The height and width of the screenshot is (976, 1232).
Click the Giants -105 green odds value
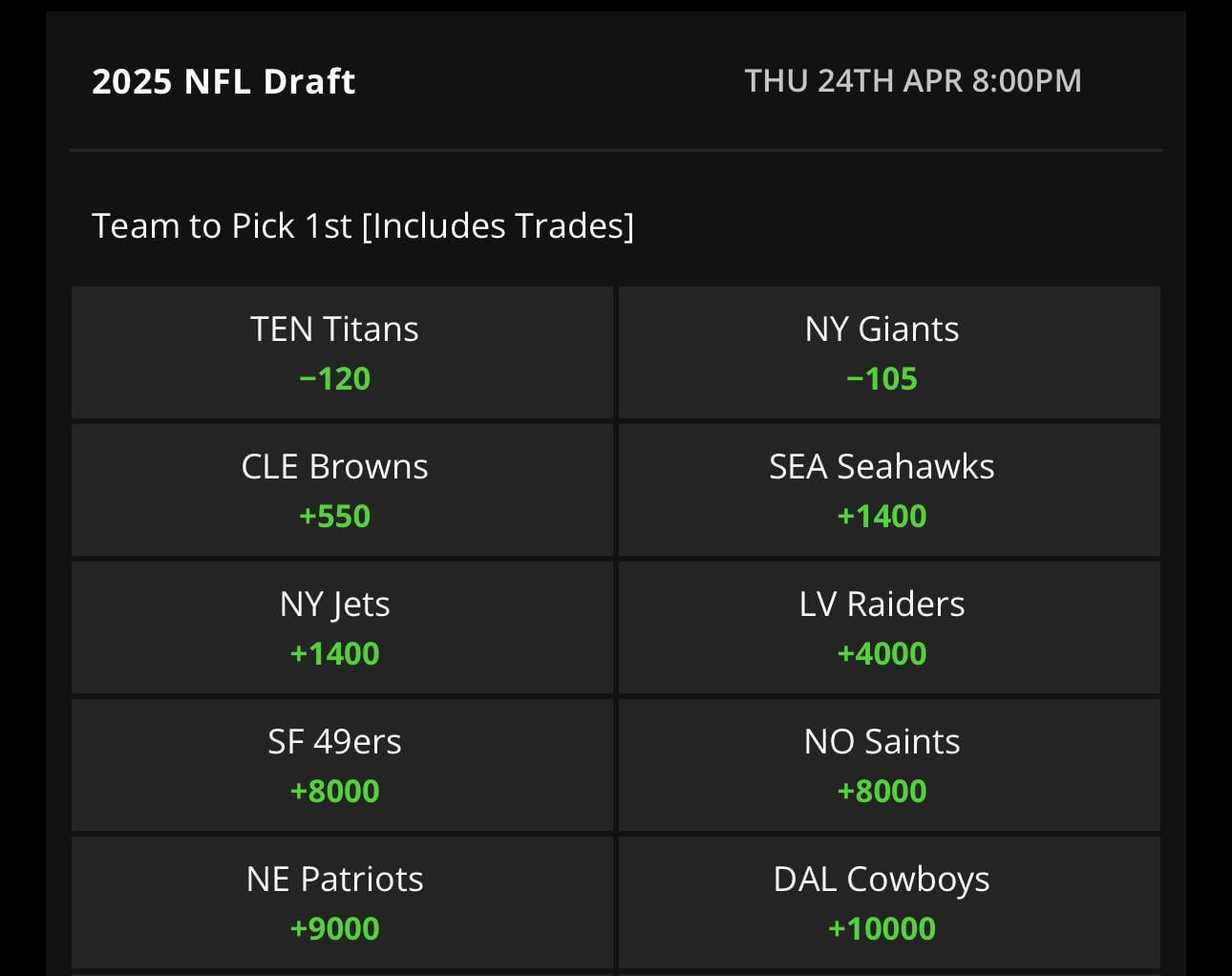coord(882,377)
